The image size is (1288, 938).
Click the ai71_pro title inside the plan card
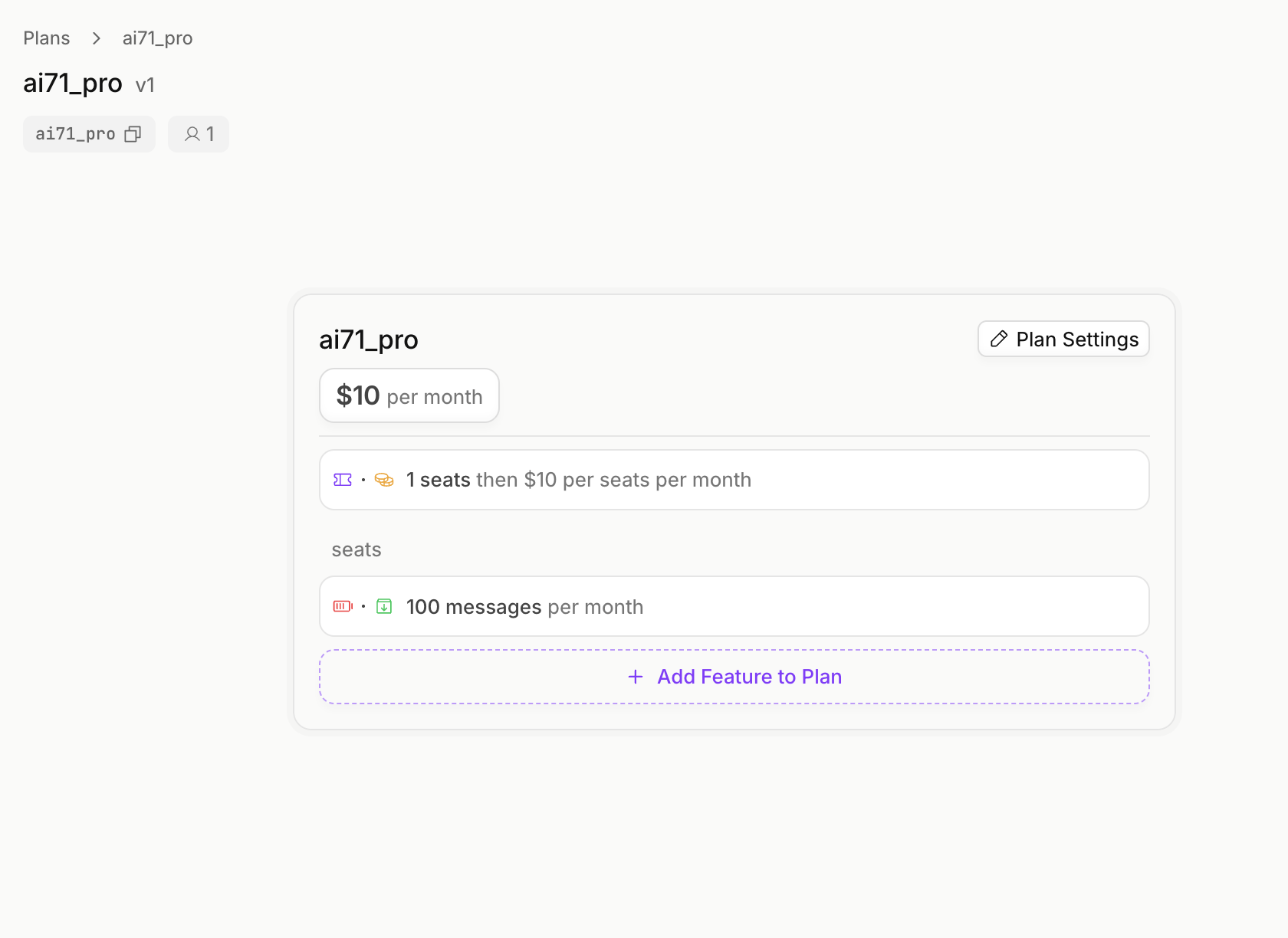(x=369, y=339)
